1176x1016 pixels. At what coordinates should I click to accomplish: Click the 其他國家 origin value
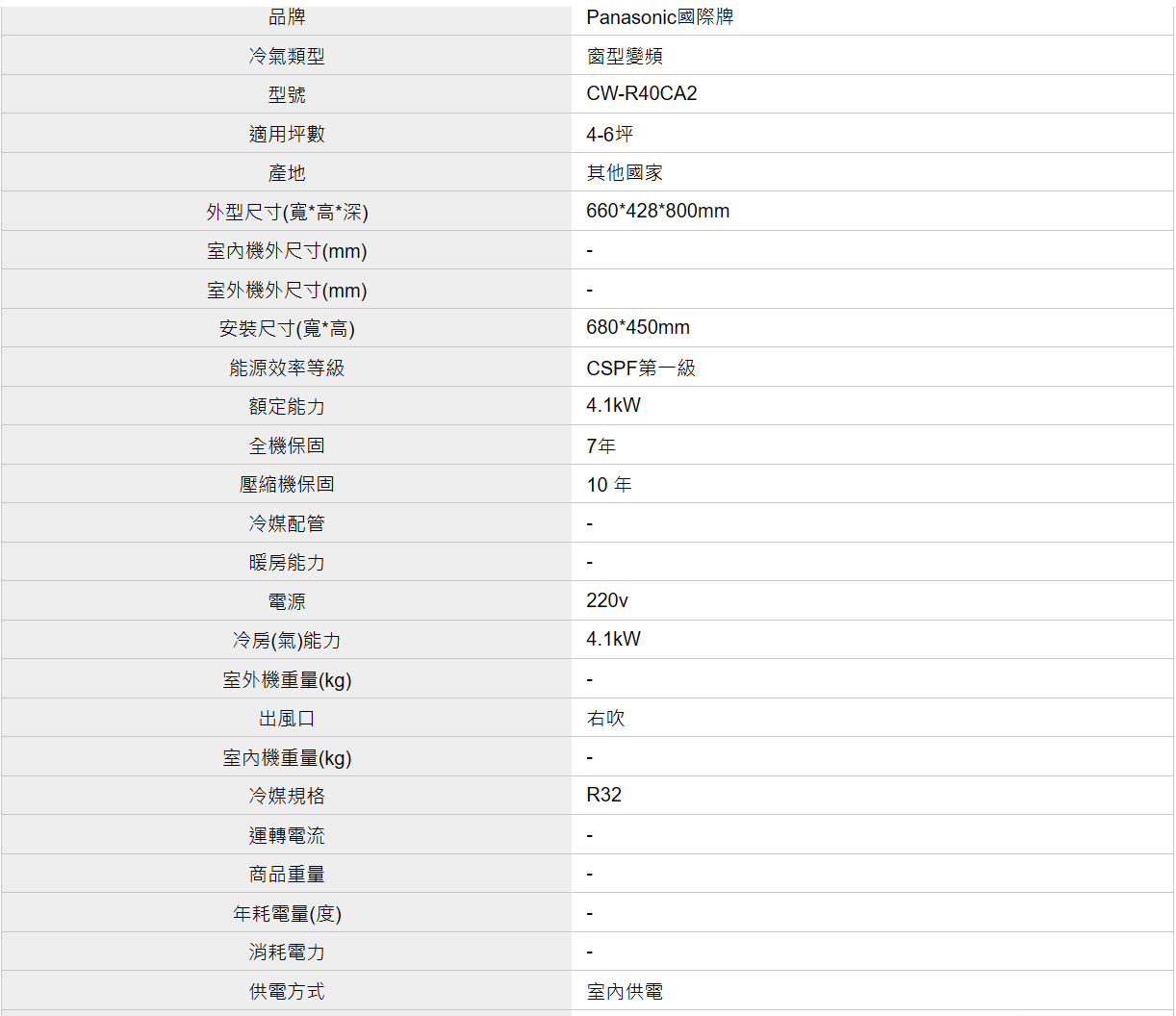click(625, 173)
